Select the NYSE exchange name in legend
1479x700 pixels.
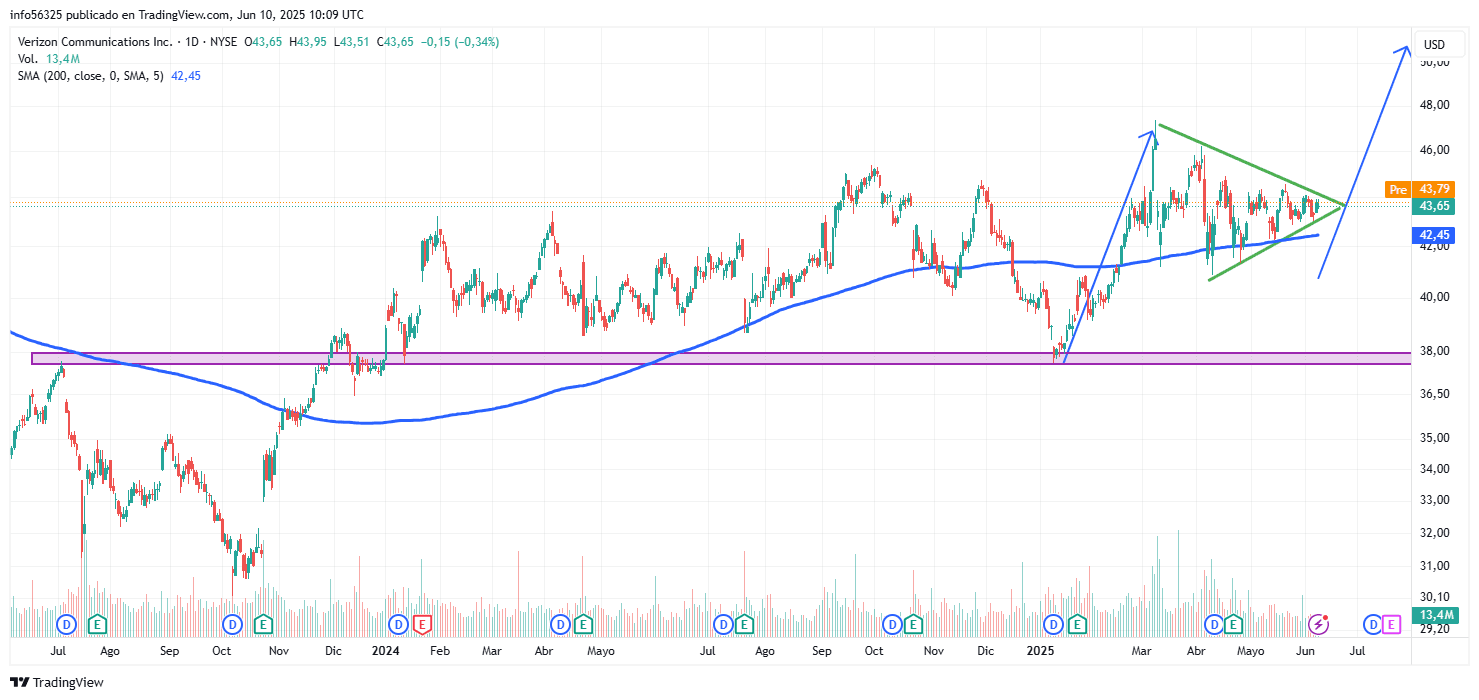tap(224, 42)
